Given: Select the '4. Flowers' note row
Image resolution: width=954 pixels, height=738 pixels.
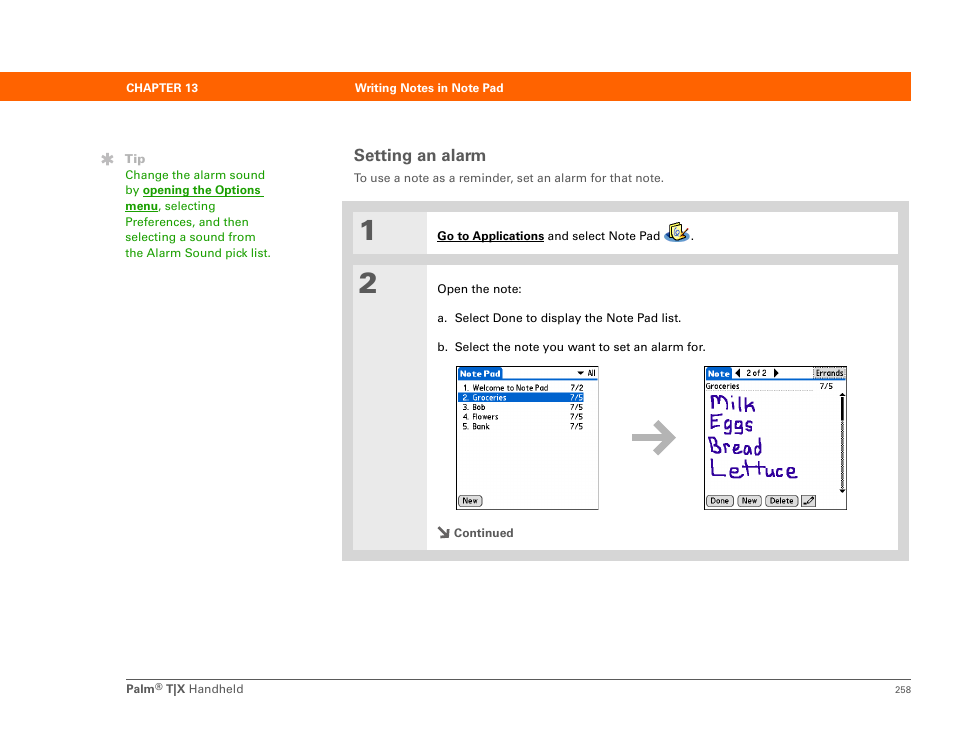Looking at the screenshot, I should tap(521, 417).
